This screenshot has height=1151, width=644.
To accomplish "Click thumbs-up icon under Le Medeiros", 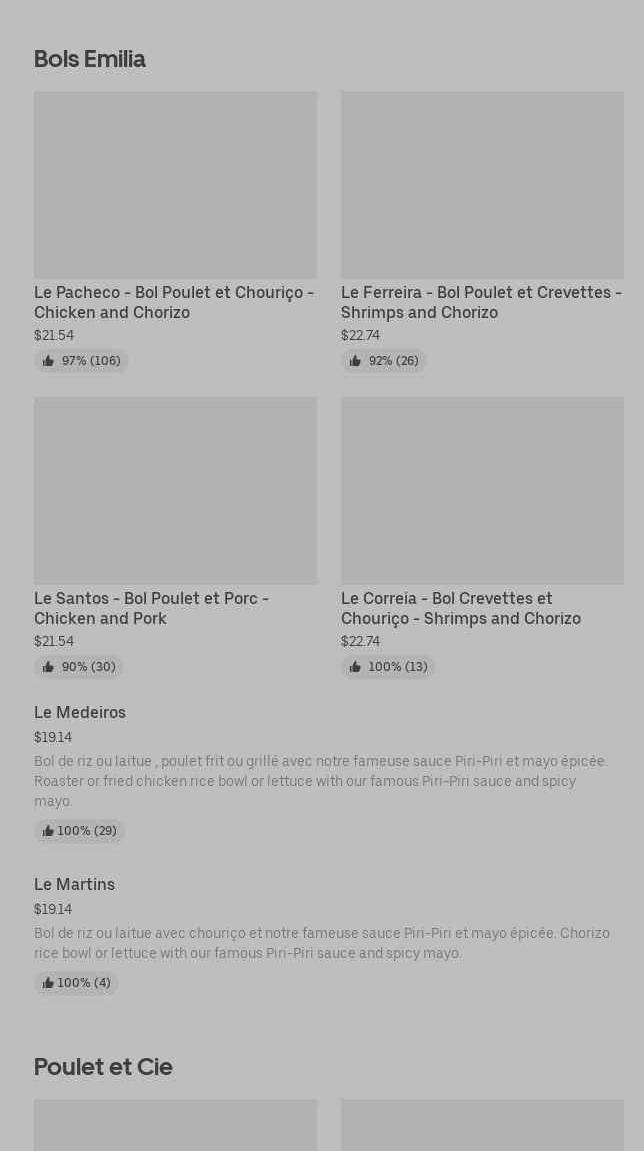I will 48,831.
